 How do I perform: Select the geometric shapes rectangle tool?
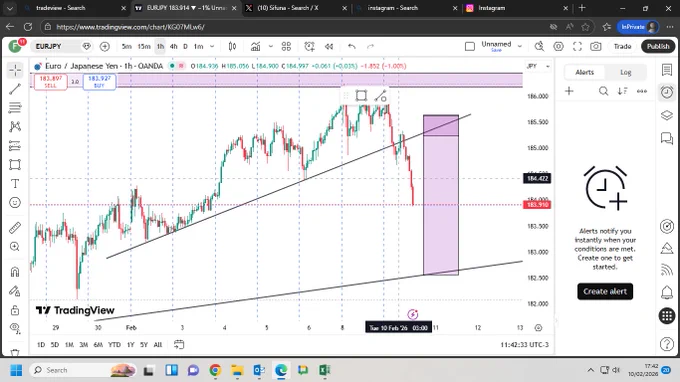[15, 165]
